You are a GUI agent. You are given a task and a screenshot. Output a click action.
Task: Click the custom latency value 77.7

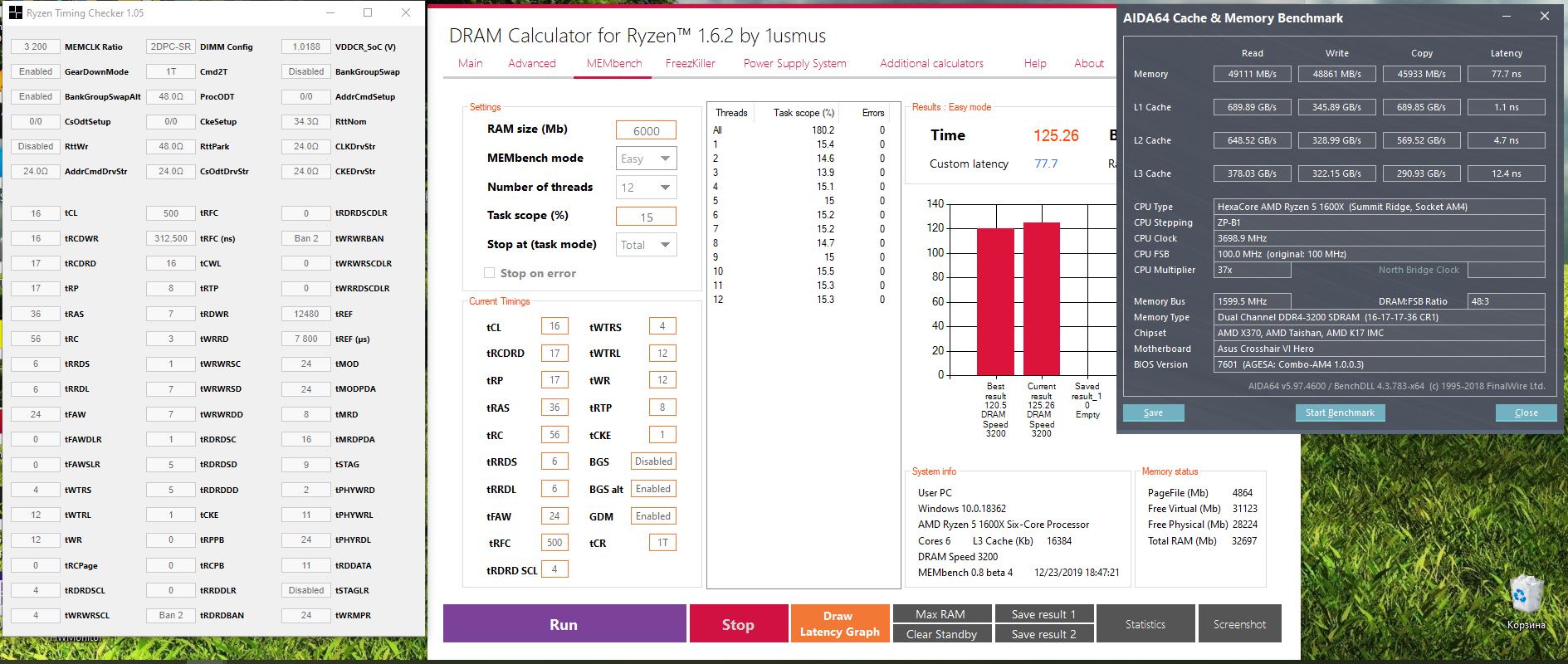(1046, 164)
